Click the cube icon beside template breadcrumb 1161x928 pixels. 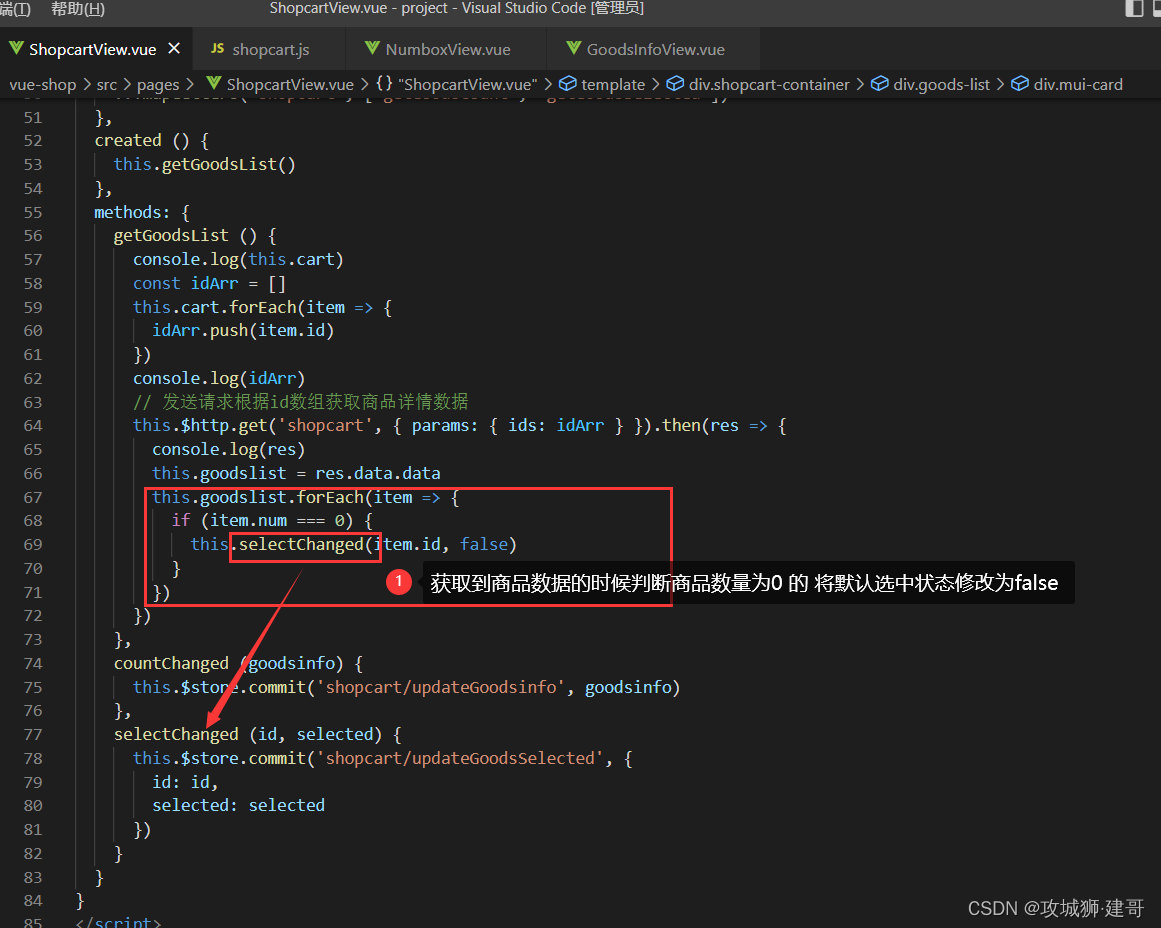click(x=568, y=84)
